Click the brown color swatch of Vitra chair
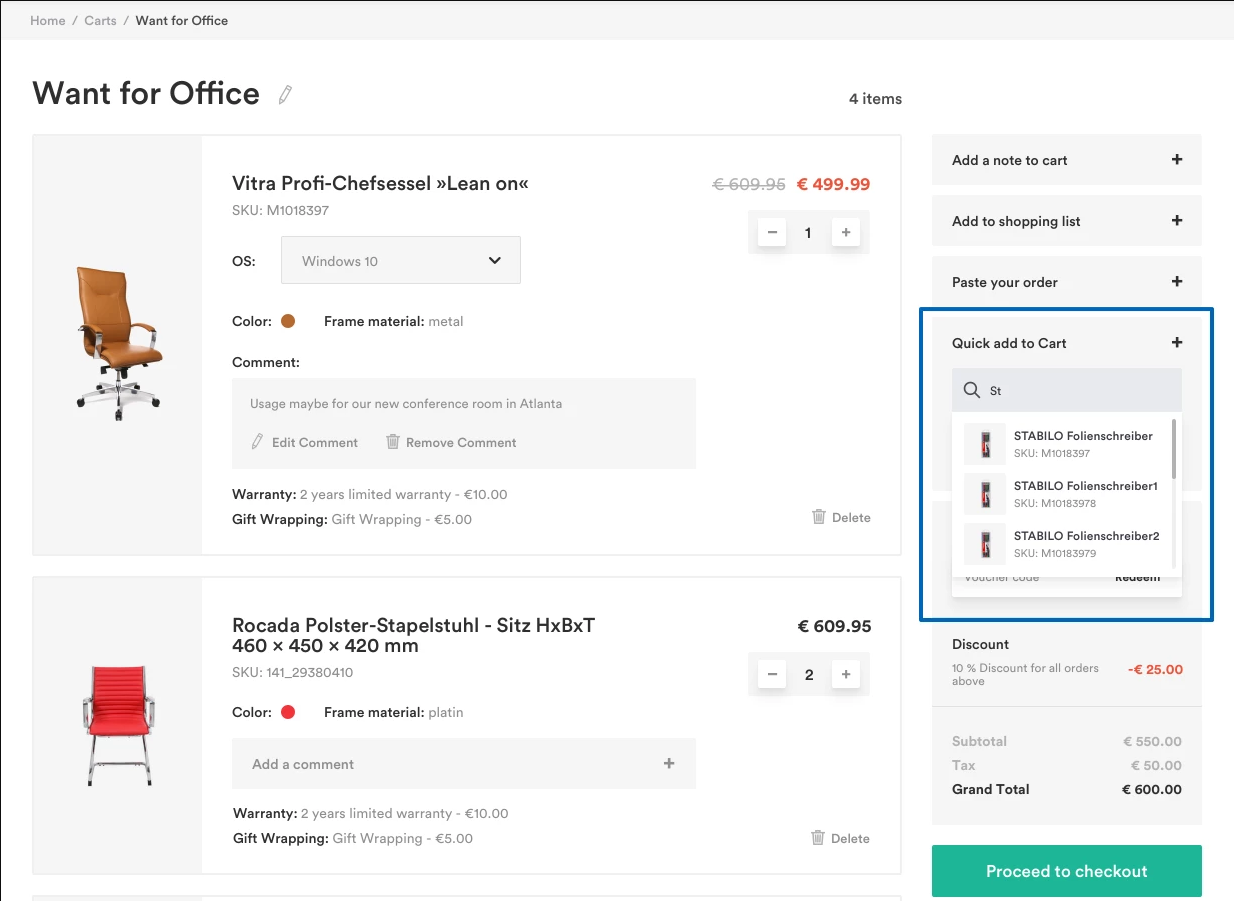The image size is (1234, 901). pos(288,321)
